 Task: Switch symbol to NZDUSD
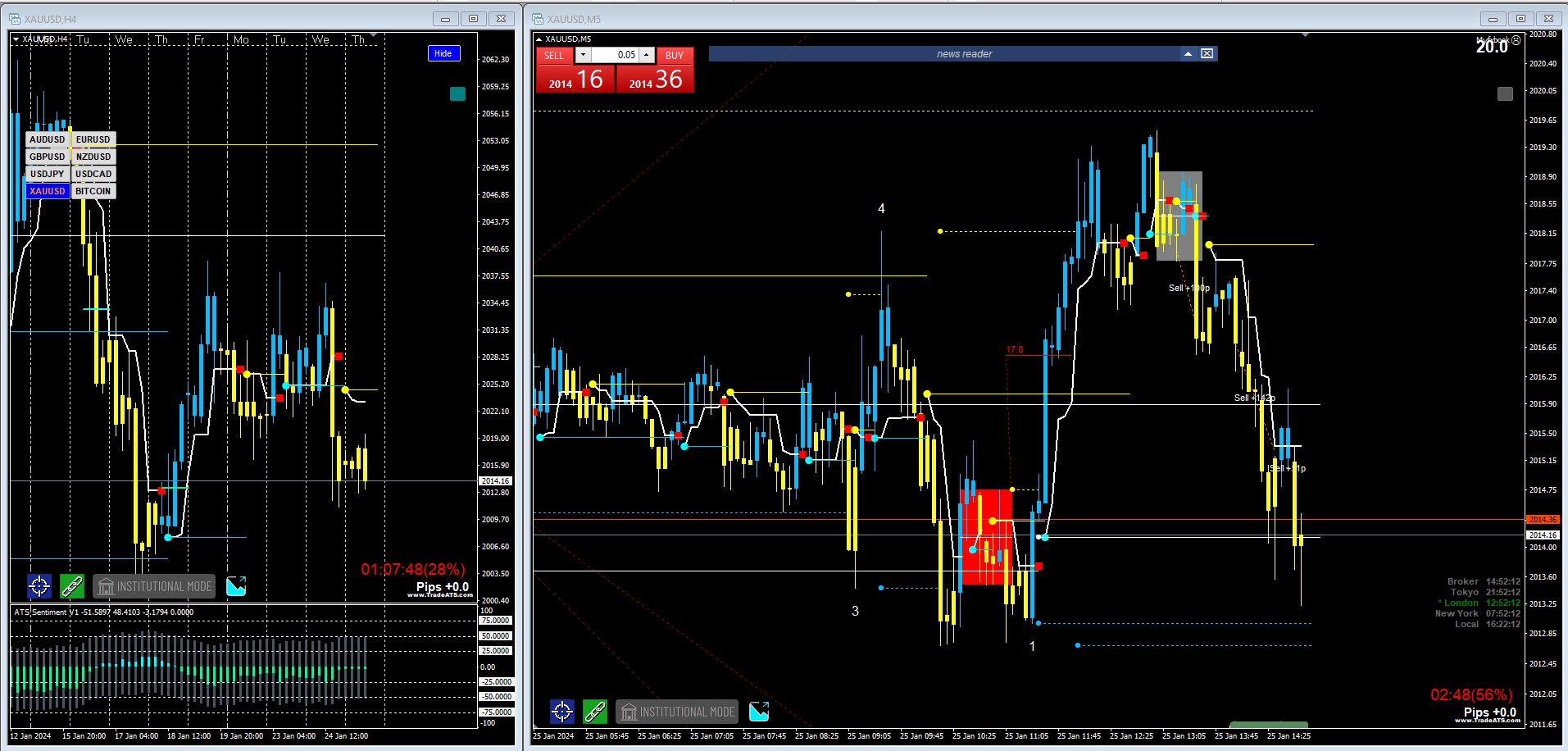click(93, 157)
